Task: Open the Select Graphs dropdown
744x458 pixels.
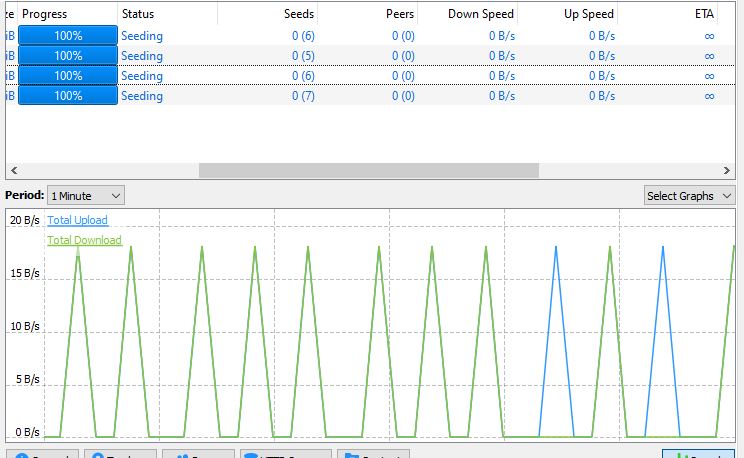Action: [x=689, y=196]
